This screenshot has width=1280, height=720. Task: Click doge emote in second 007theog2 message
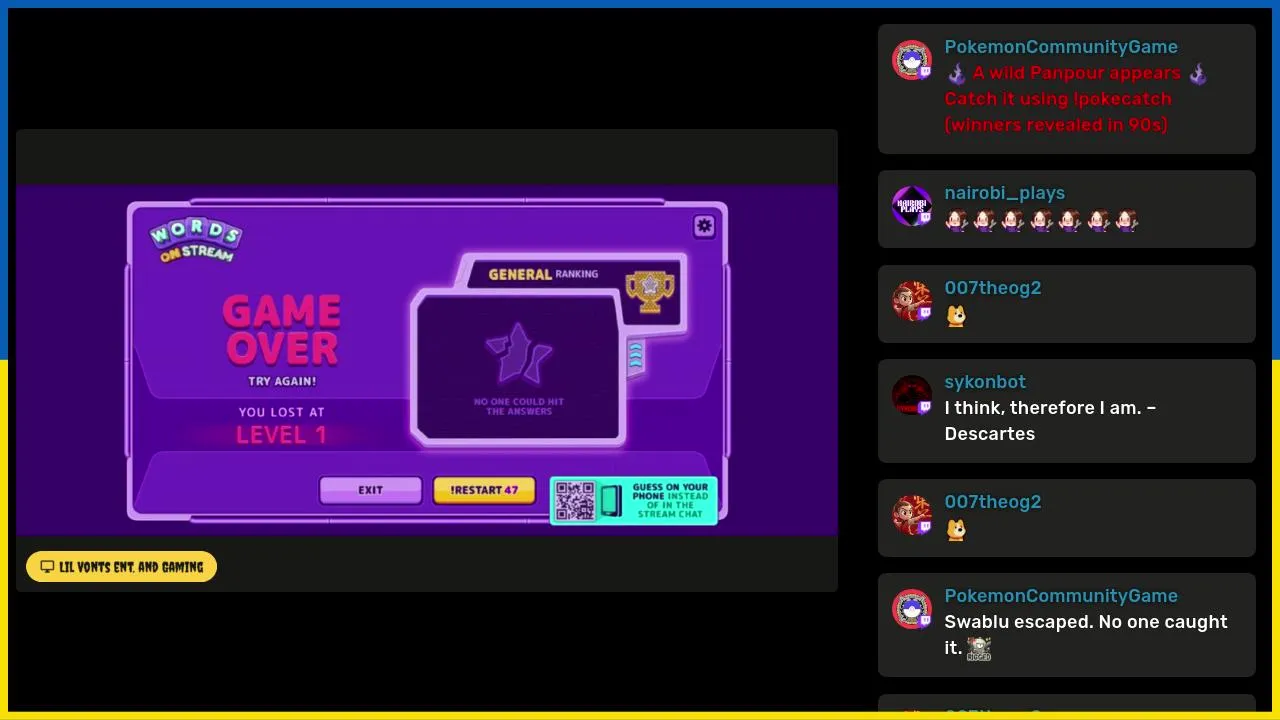pos(956,530)
